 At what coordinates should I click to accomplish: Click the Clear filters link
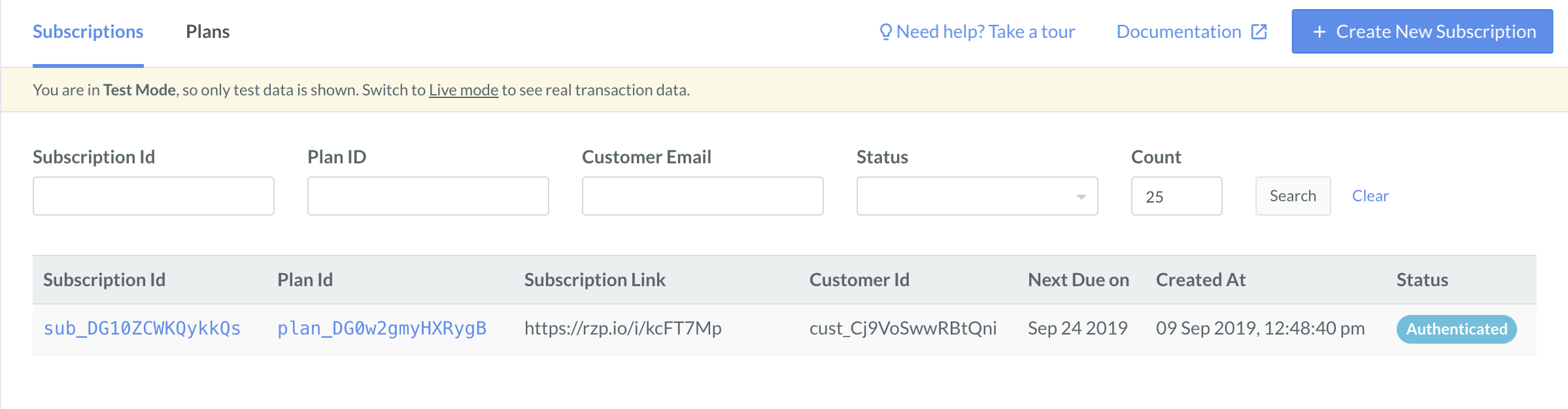click(x=1370, y=196)
